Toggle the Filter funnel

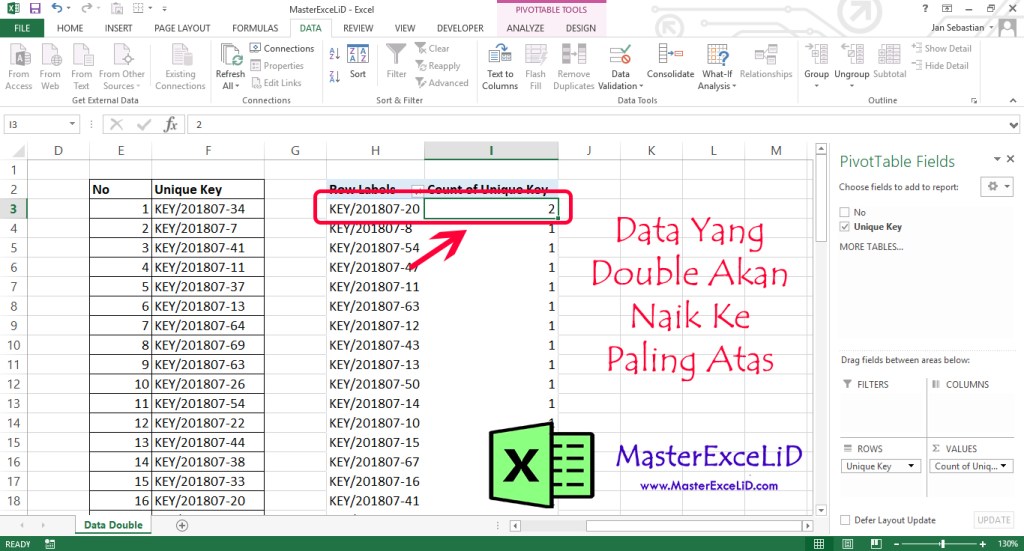(396, 61)
